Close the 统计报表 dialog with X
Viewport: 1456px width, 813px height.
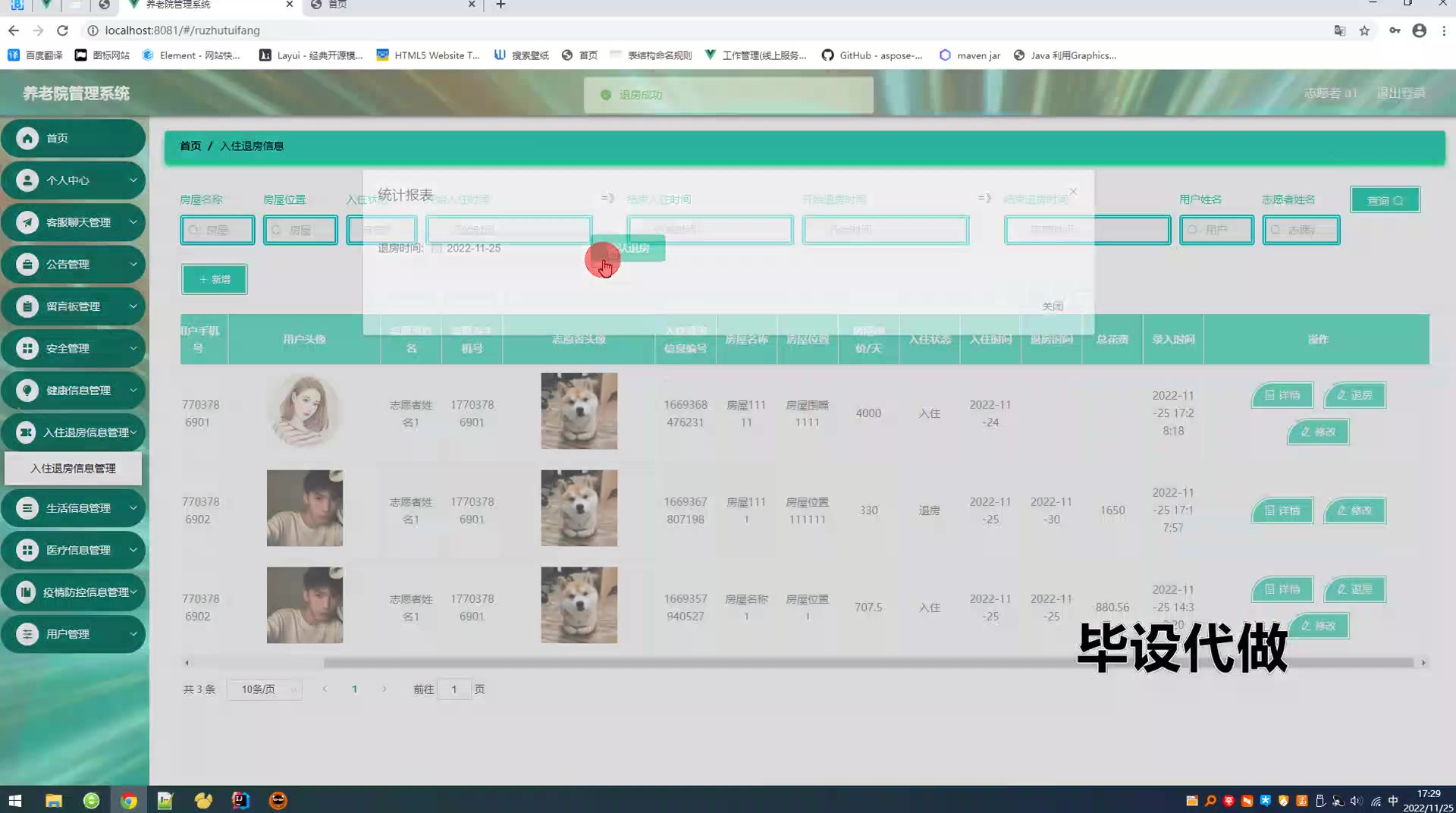[1073, 192]
